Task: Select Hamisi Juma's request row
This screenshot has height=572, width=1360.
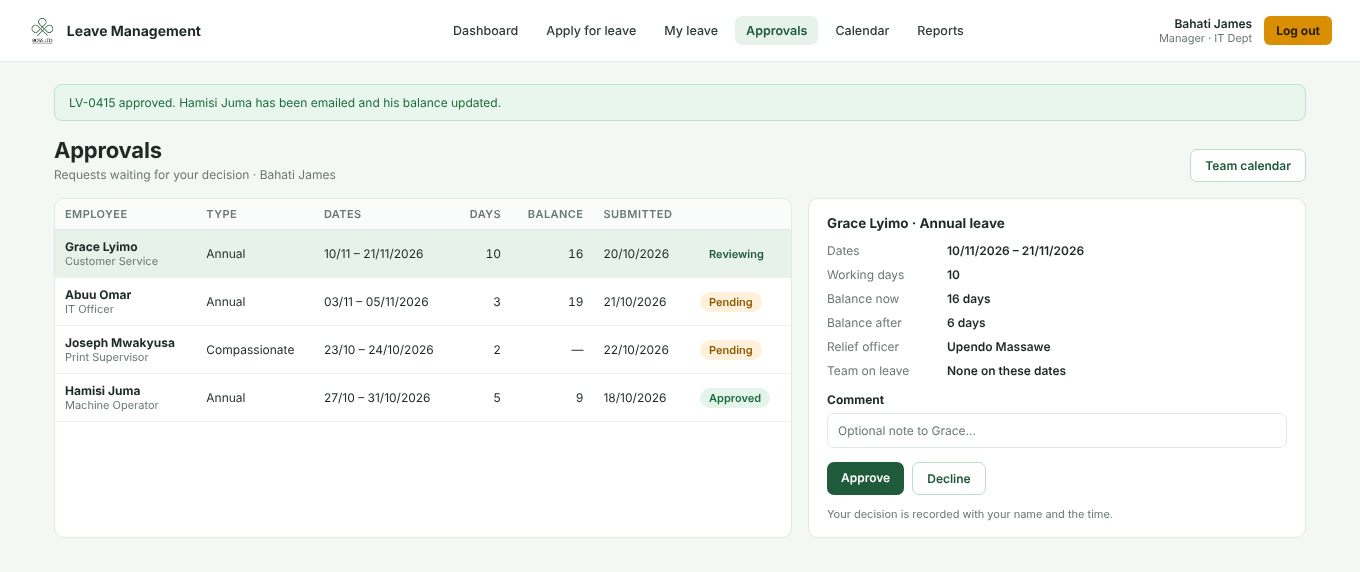Action: tap(423, 398)
